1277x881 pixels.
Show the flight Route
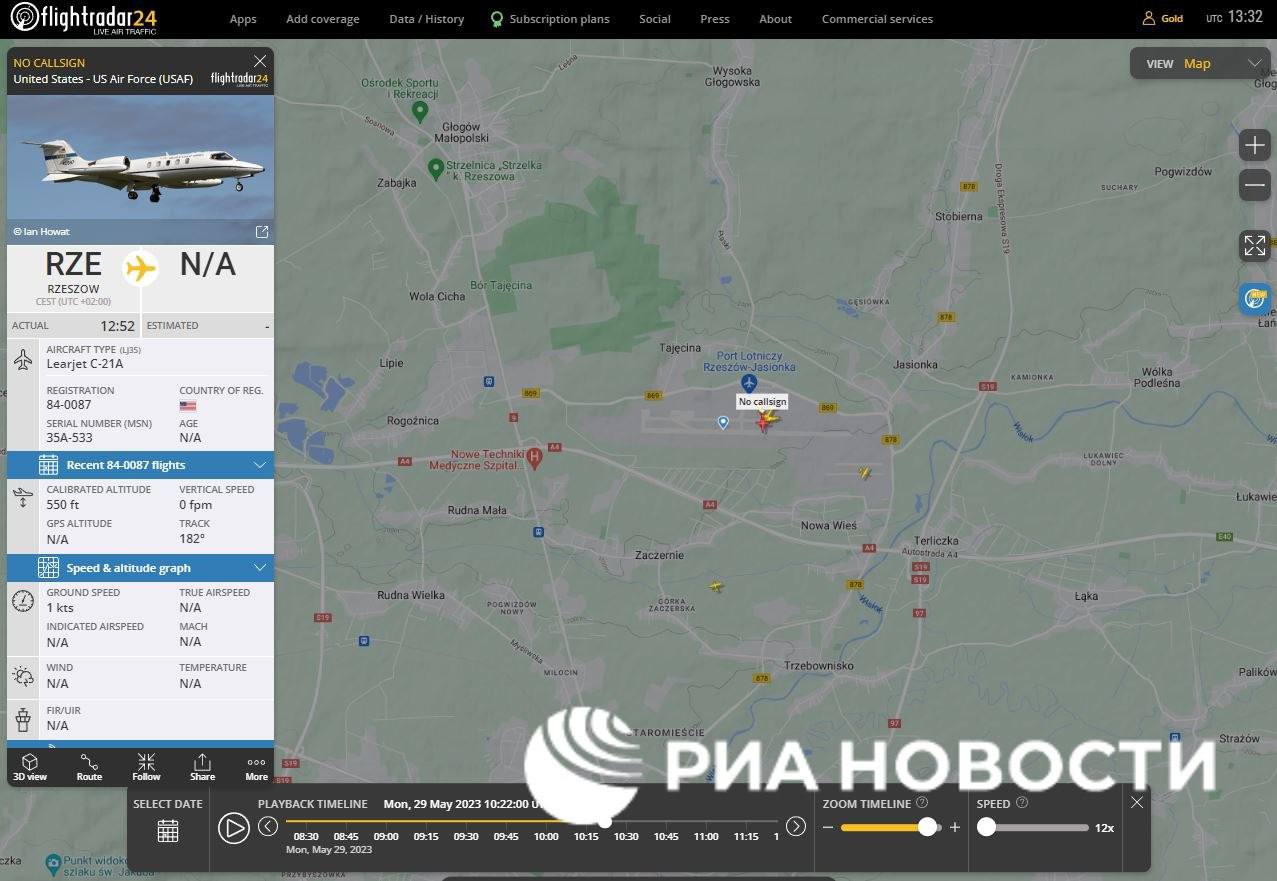pyautogui.click(x=89, y=767)
